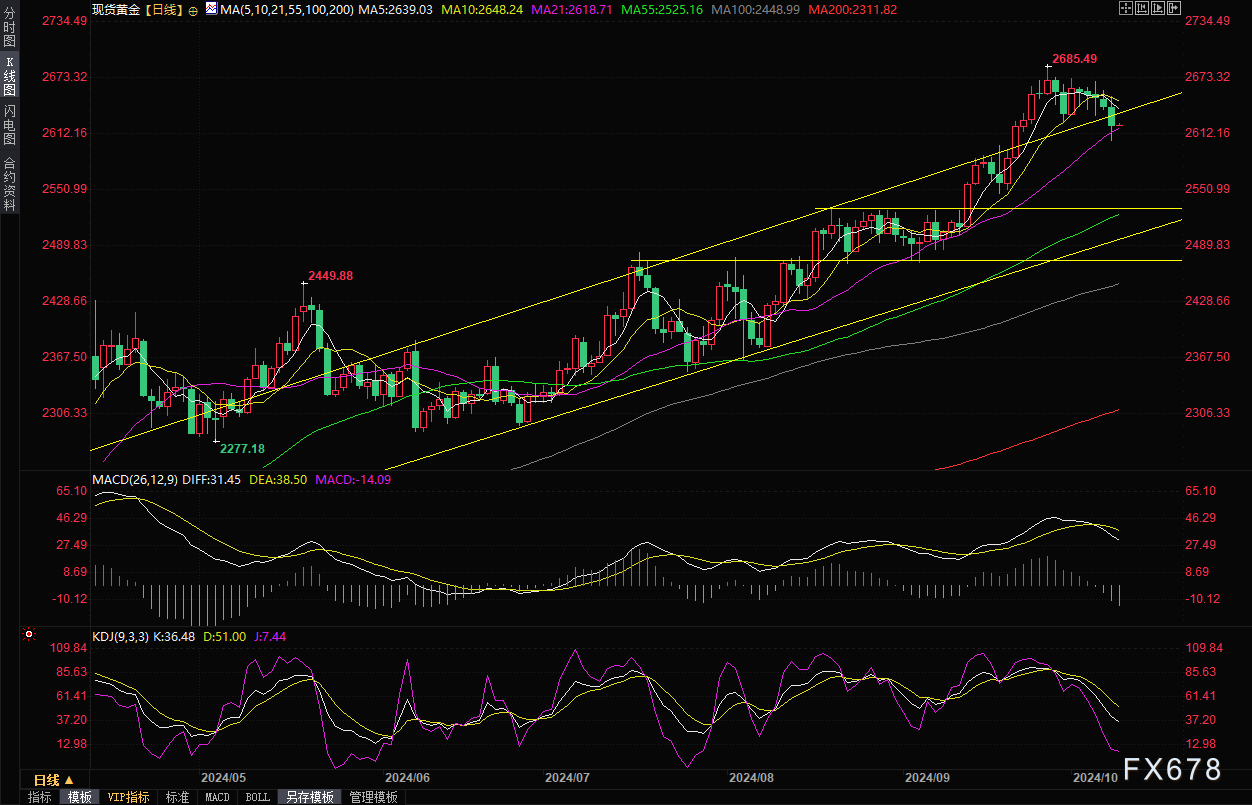1252x805 pixels.
Task: Open the 指标 indicators tab
Action: pos(40,797)
